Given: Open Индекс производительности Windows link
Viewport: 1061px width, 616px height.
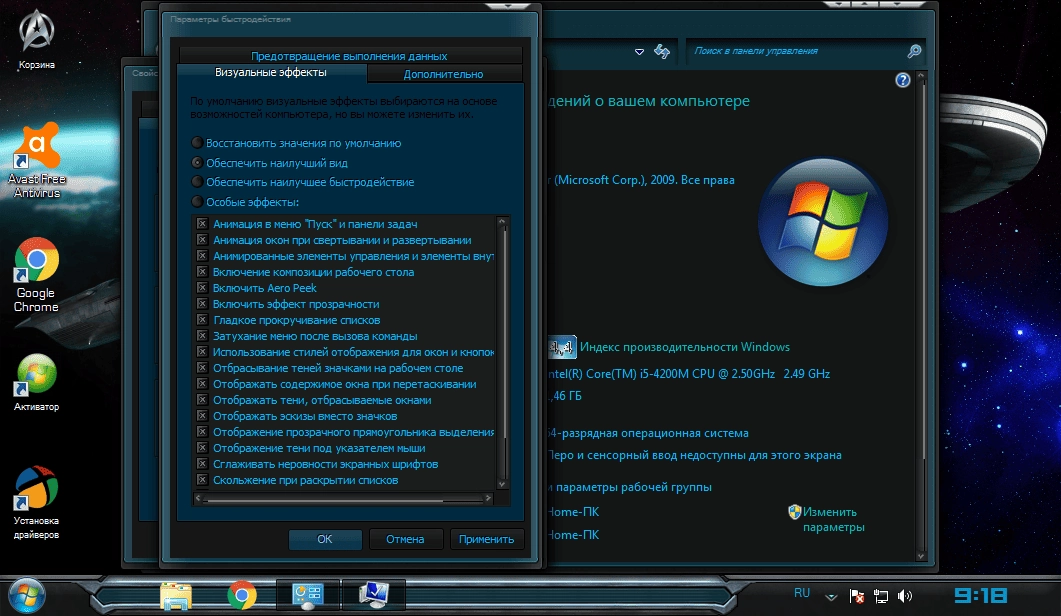Looking at the screenshot, I should coord(685,347).
